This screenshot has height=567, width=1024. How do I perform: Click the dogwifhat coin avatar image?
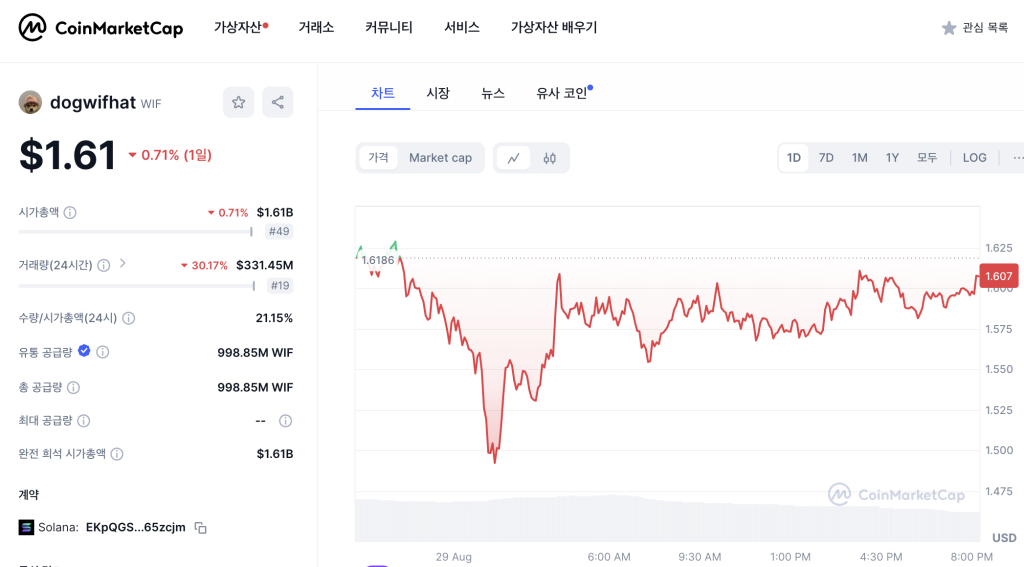(30, 103)
